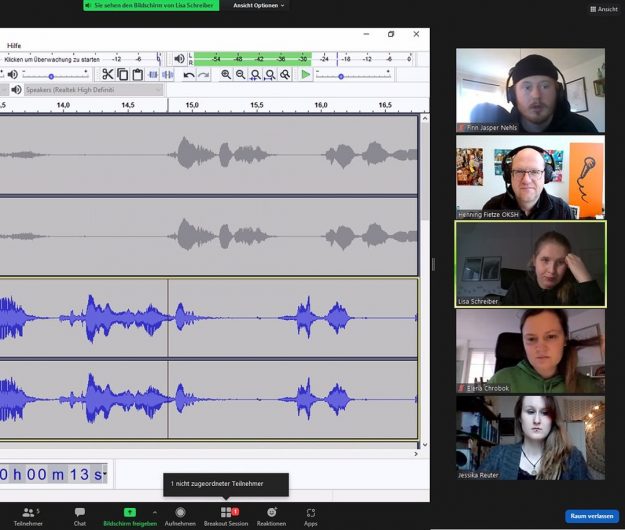Open the Reaktionen menu
This screenshot has height=530, width=625.
[271, 516]
